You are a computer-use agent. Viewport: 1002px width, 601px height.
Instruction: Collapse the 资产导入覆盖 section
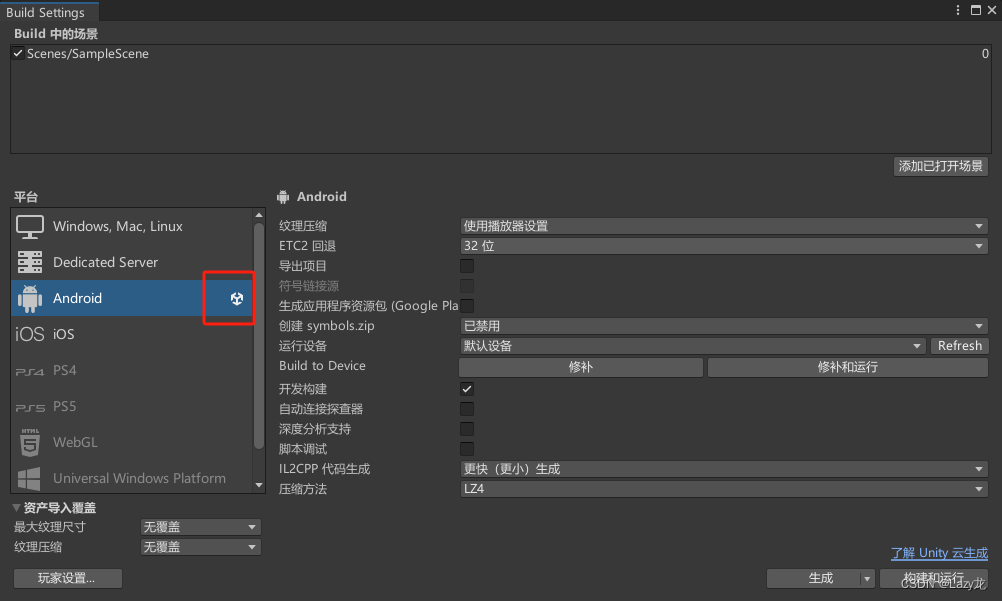click(x=17, y=508)
